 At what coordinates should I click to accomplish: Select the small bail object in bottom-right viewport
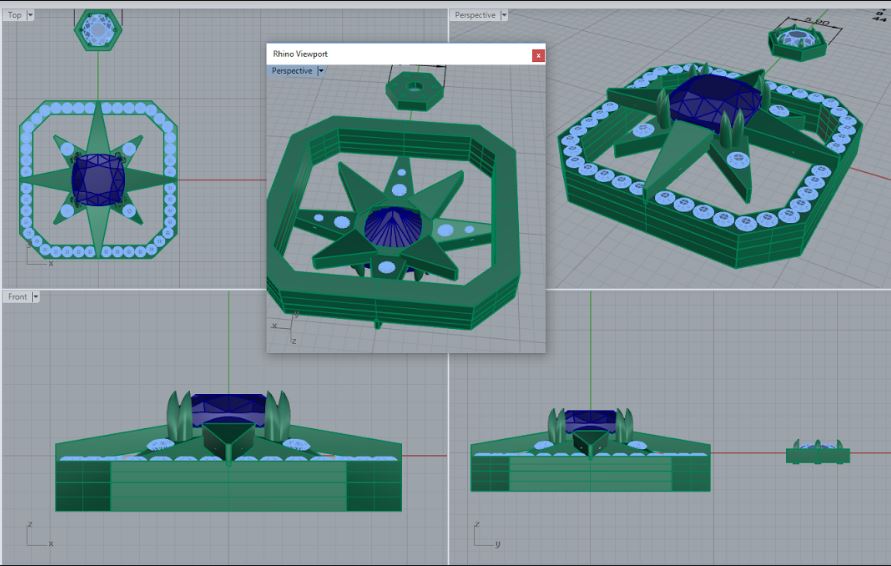pyautogui.click(x=817, y=453)
